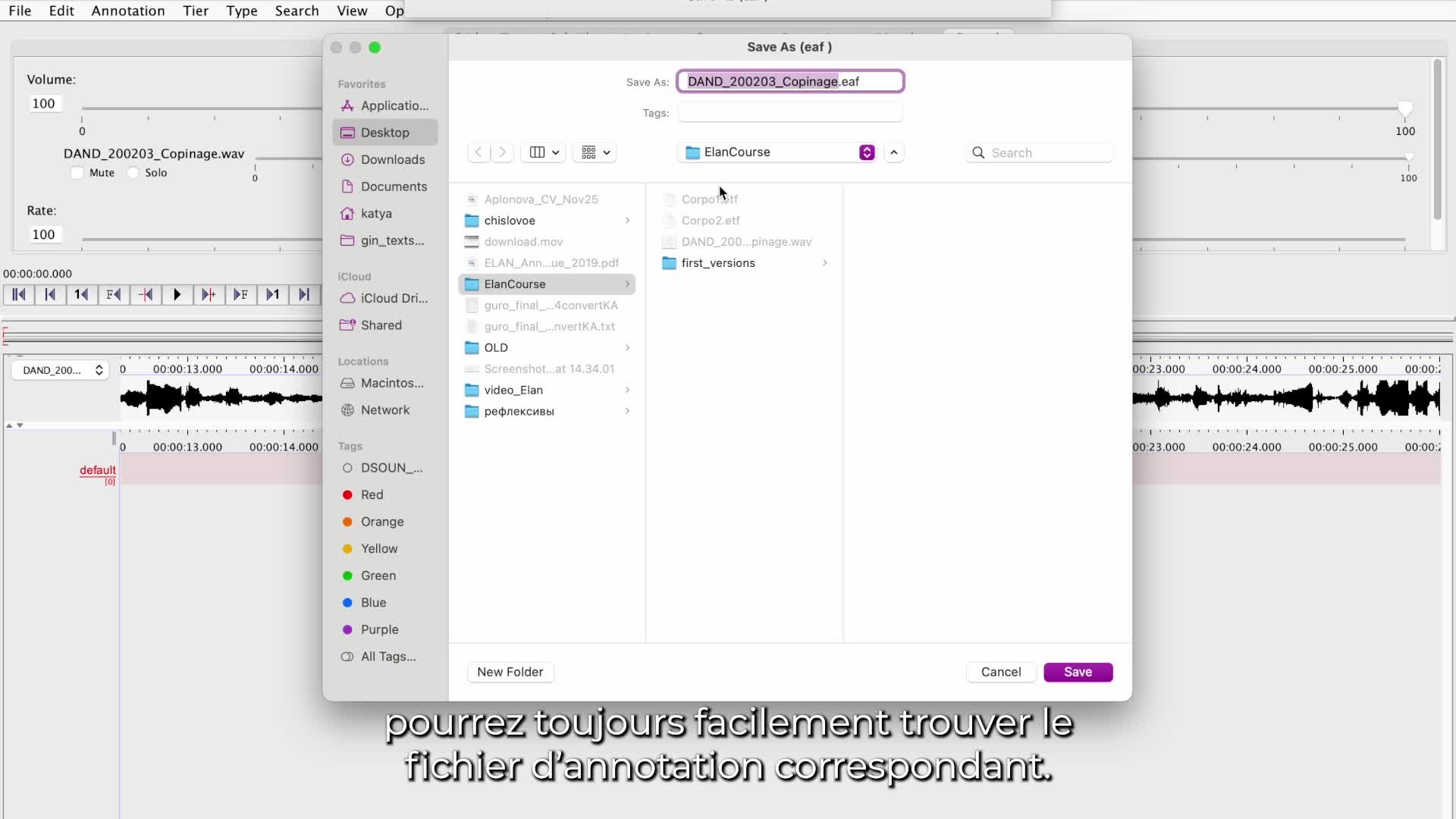Jump one second back button
This screenshot has width=1456, height=819.
(x=81, y=294)
